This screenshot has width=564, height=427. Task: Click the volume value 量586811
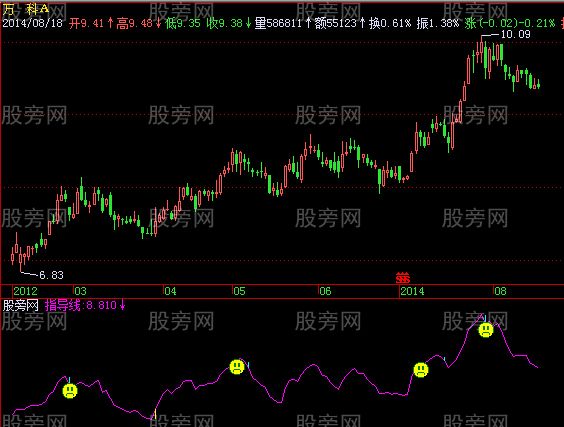278,23
